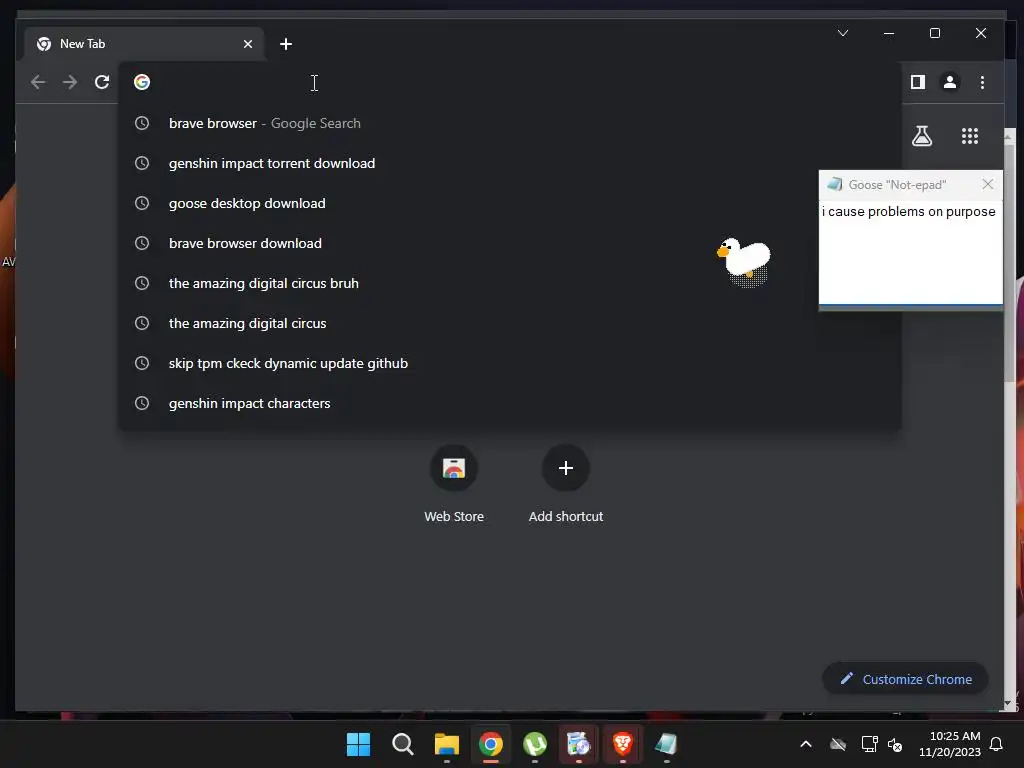This screenshot has height=768, width=1024.
Task: Pick 'goose desktop download' suggestion
Action: click(x=509, y=203)
